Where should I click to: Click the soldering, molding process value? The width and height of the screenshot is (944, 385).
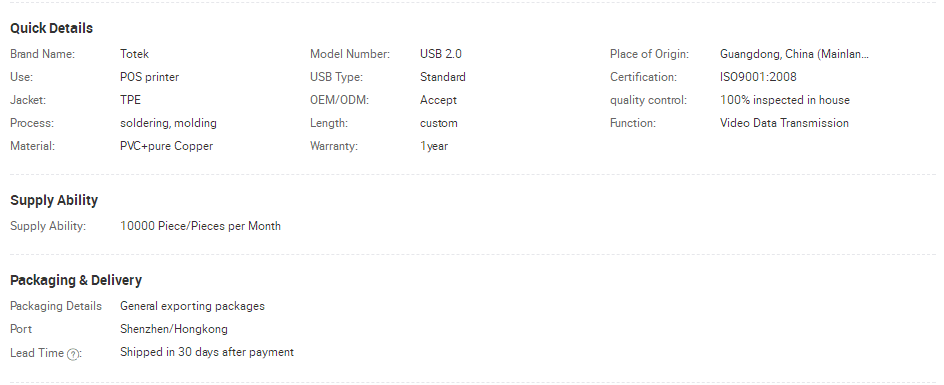click(x=168, y=123)
